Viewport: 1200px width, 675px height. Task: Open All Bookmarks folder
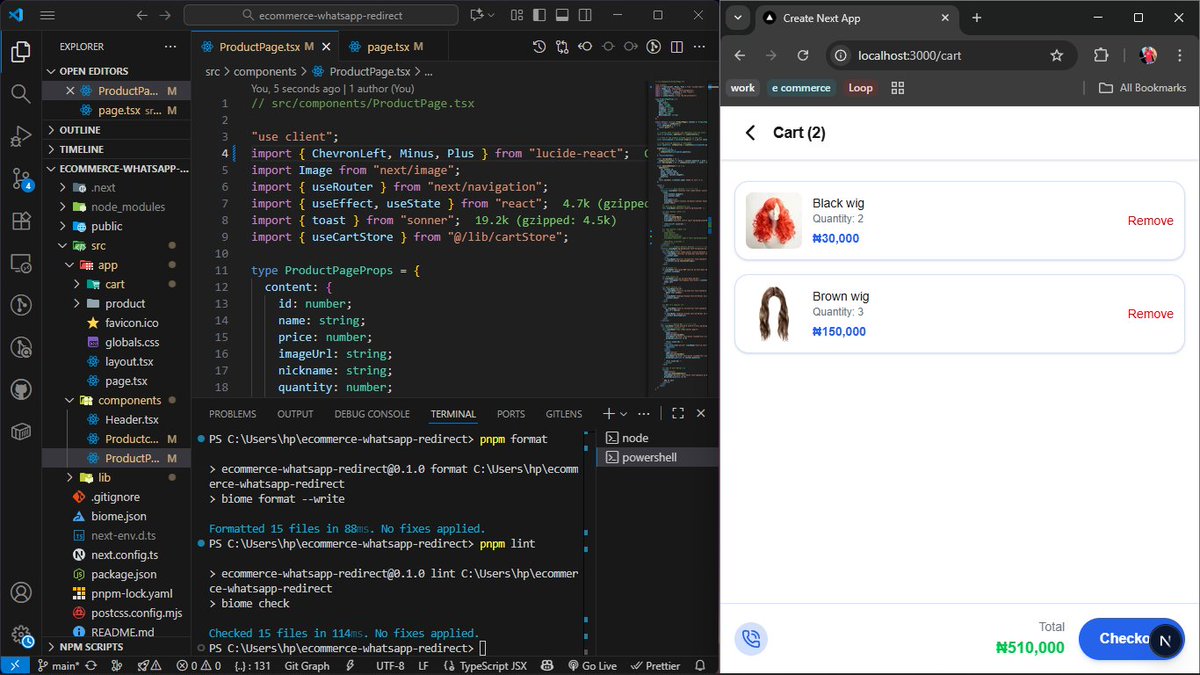click(1142, 88)
